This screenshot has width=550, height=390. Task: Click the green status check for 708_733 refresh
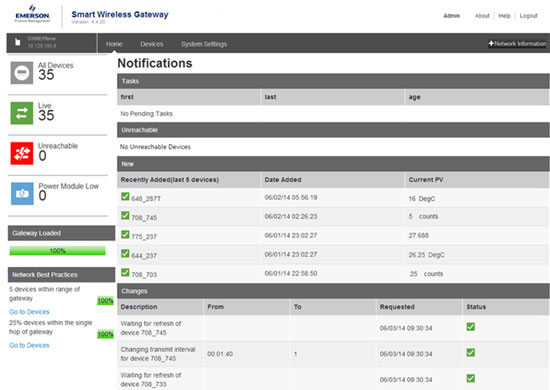coord(471,378)
